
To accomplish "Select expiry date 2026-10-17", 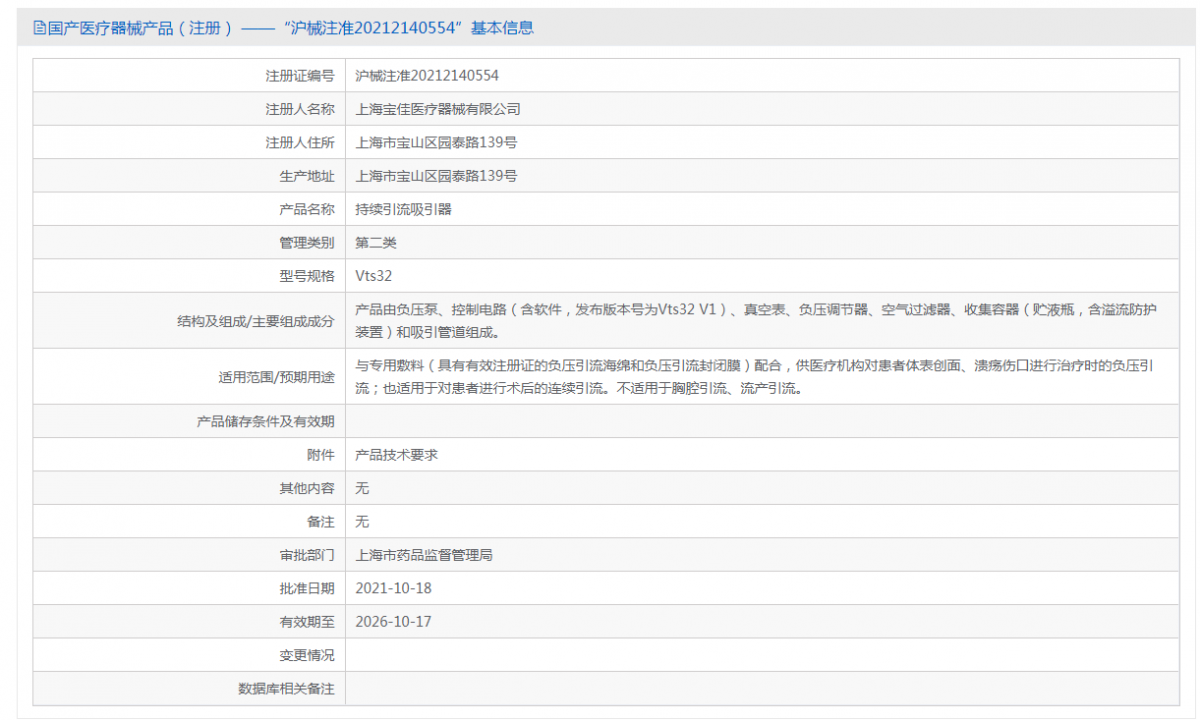I will 394,621.
